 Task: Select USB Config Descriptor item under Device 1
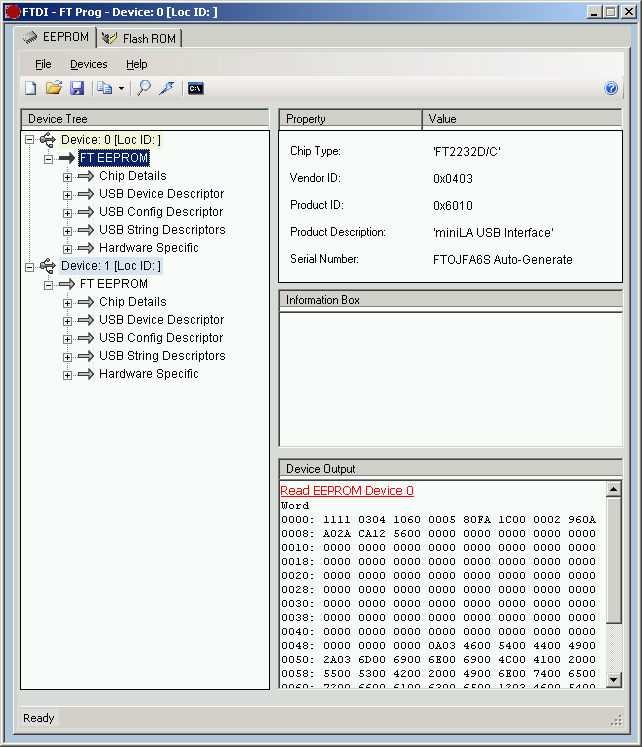161,338
